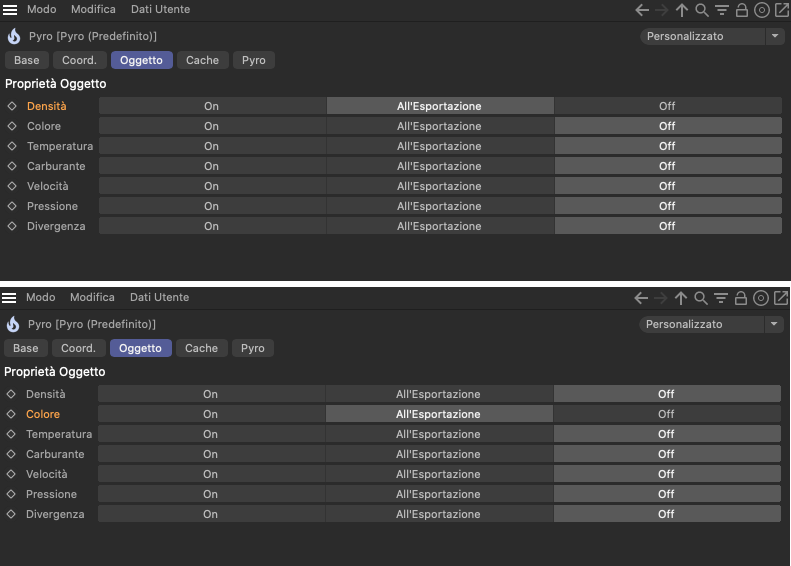This screenshot has height=566, width=791.
Task: Open Modo menu in upper panel
Action: click(x=41, y=10)
